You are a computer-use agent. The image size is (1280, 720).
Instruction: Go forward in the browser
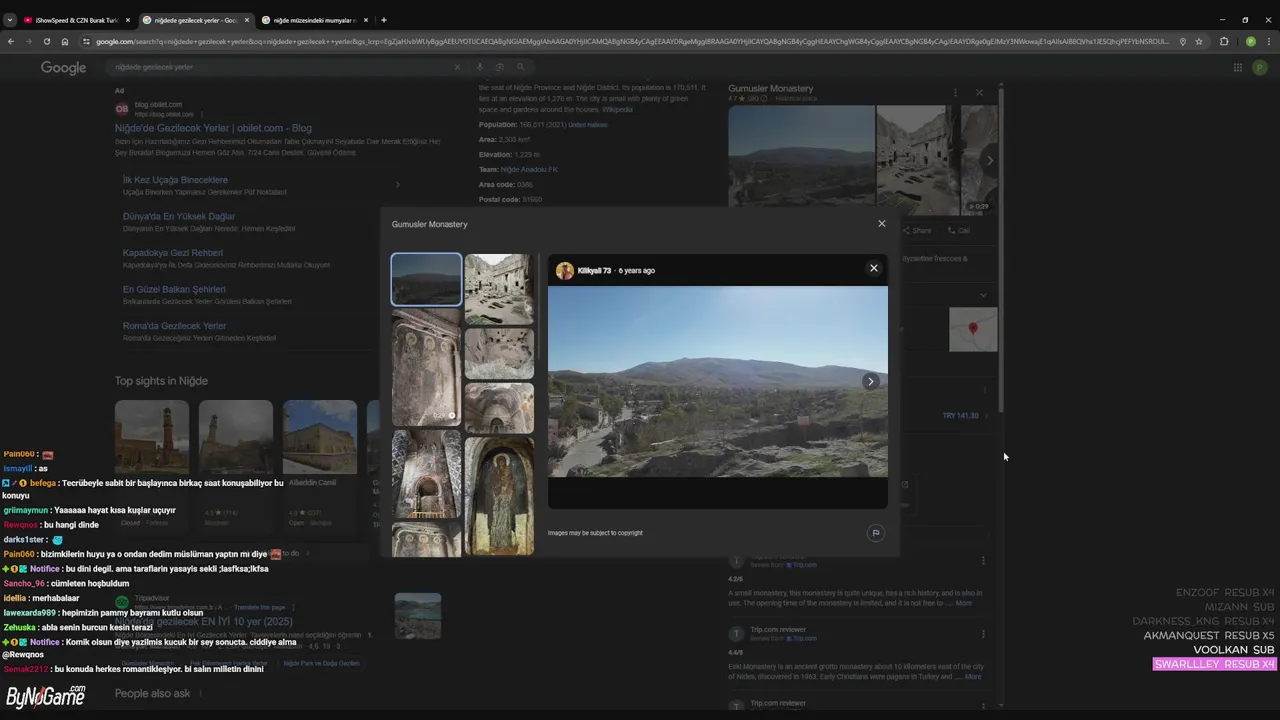coord(28,41)
